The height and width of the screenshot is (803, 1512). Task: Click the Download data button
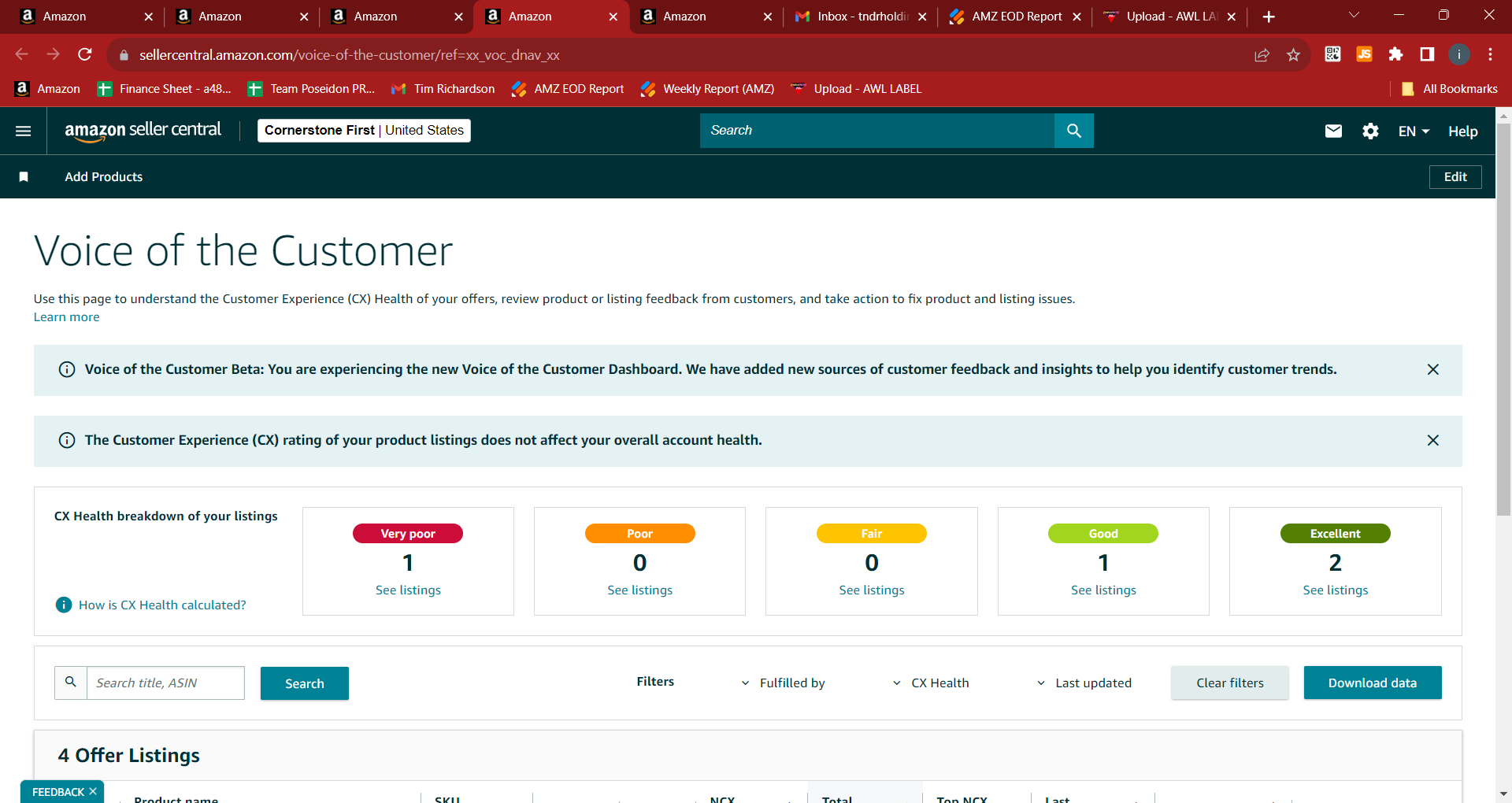coord(1373,683)
